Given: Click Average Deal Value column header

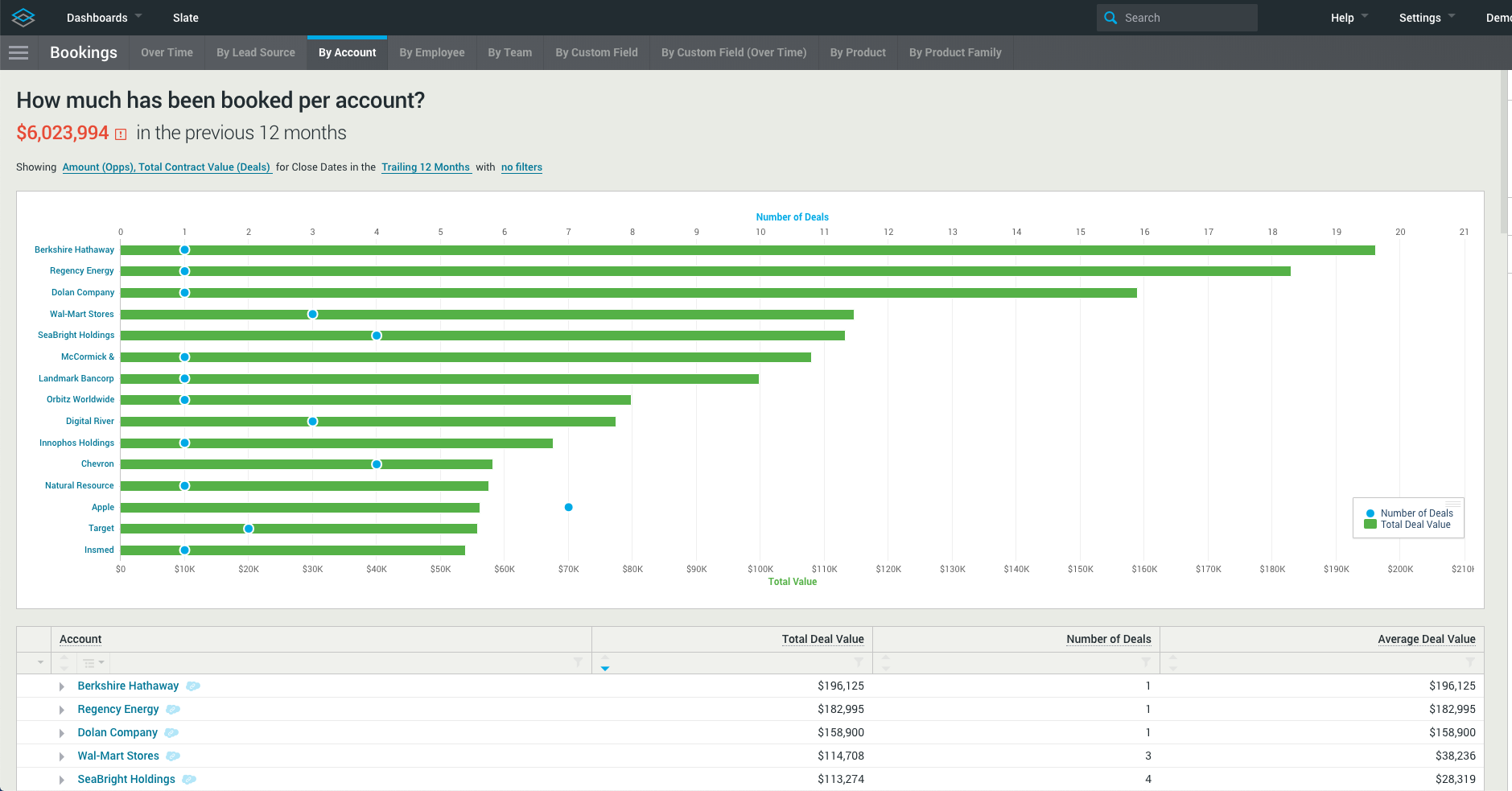Looking at the screenshot, I should click(1427, 640).
